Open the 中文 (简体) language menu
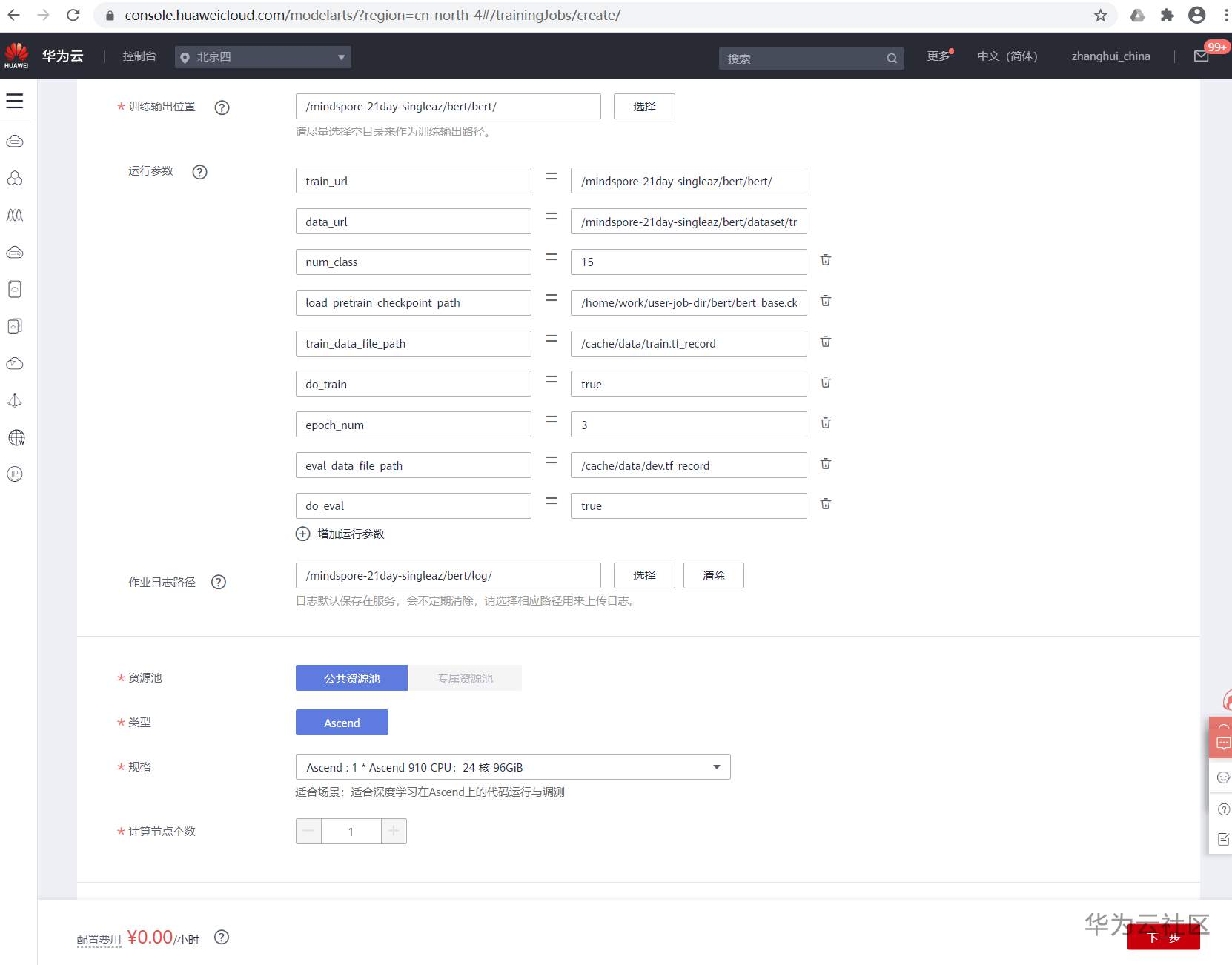The image size is (1232, 965). pos(1007,56)
